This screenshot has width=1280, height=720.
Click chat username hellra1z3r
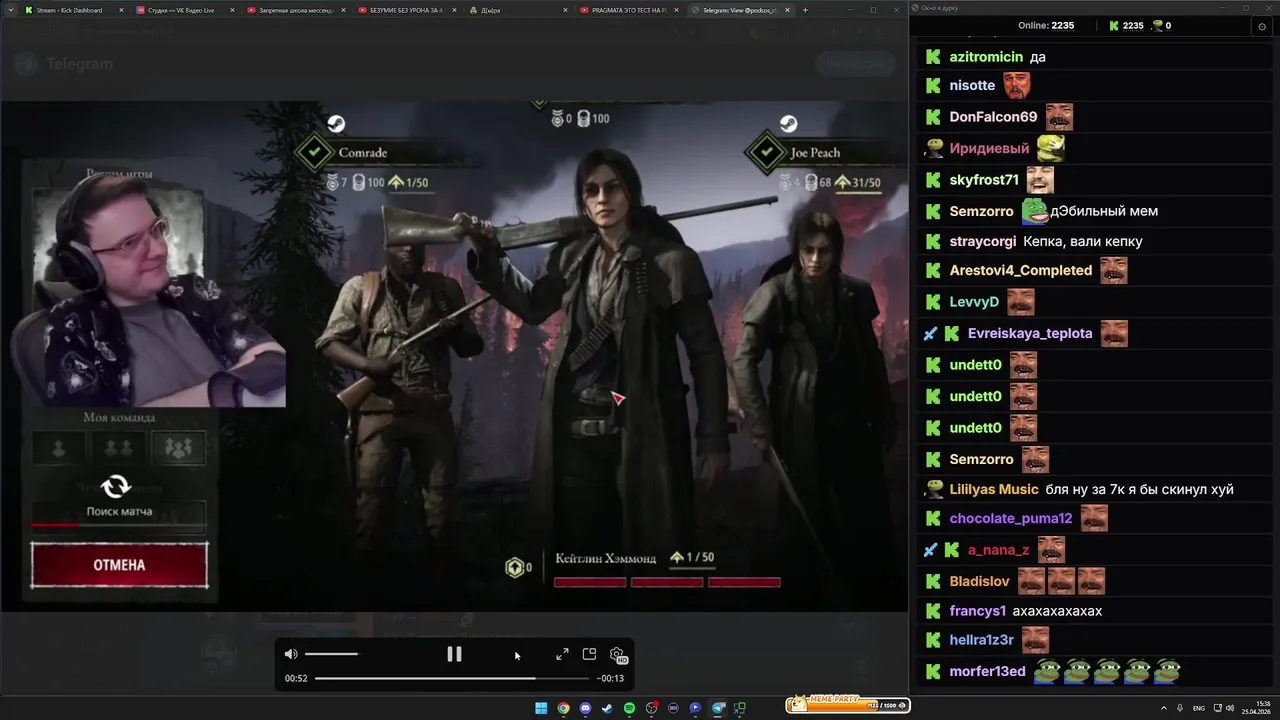point(981,640)
